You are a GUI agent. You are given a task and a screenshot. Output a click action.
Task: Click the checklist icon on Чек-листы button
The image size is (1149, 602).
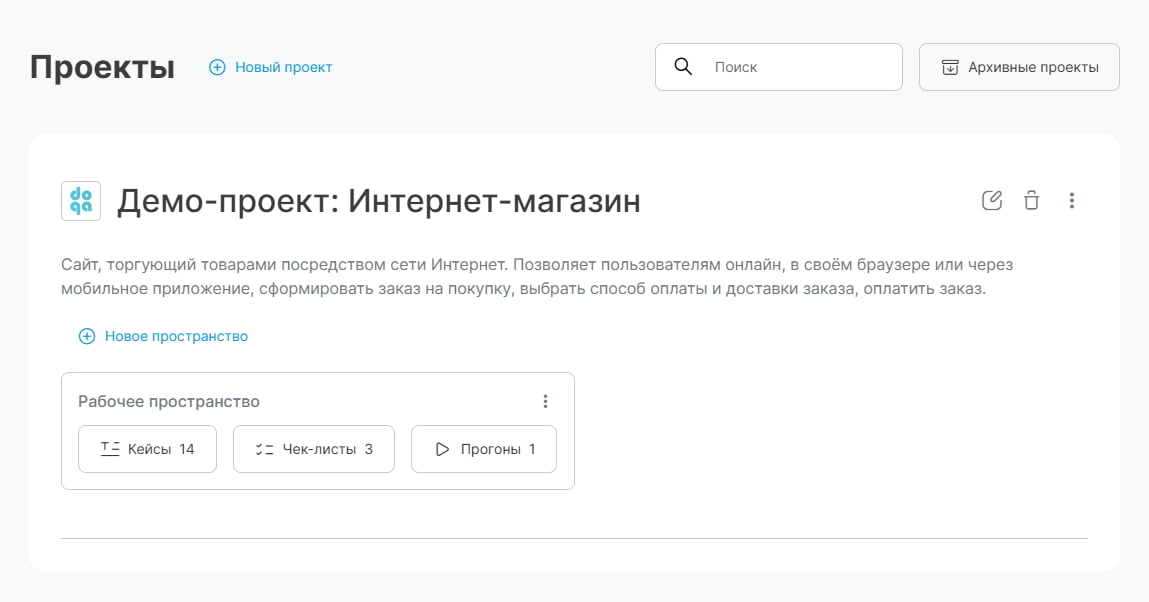pos(264,448)
